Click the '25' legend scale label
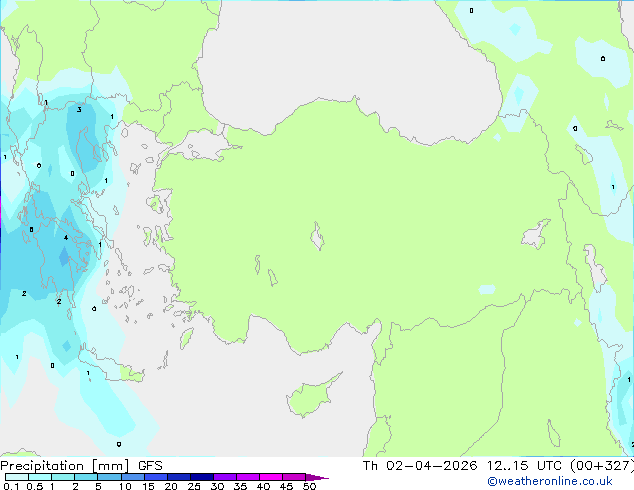 coord(194,486)
